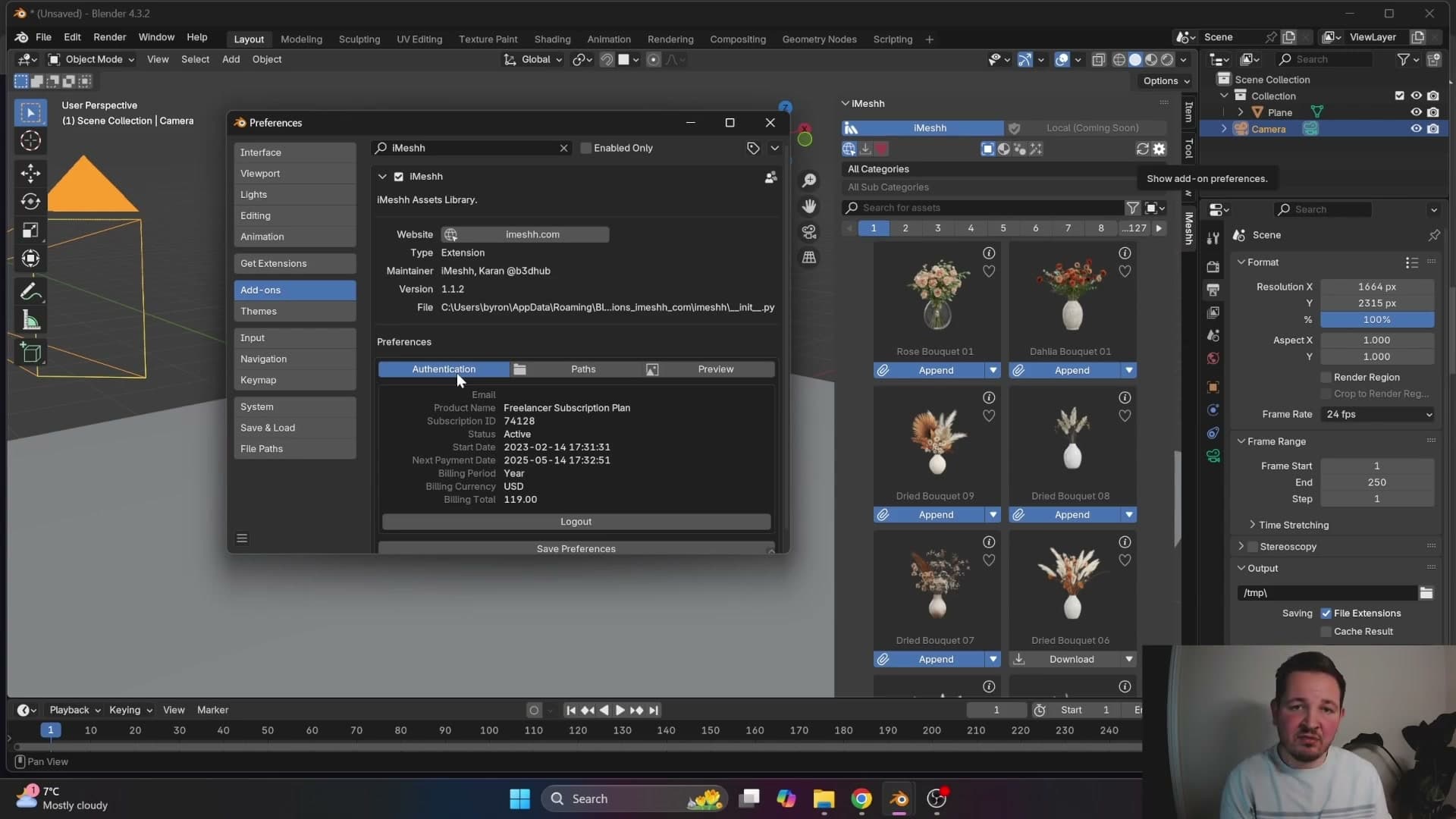Select the Scale tool in the toolbar
Image resolution: width=1456 pixels, height=819 pixels.
(30, 231)
